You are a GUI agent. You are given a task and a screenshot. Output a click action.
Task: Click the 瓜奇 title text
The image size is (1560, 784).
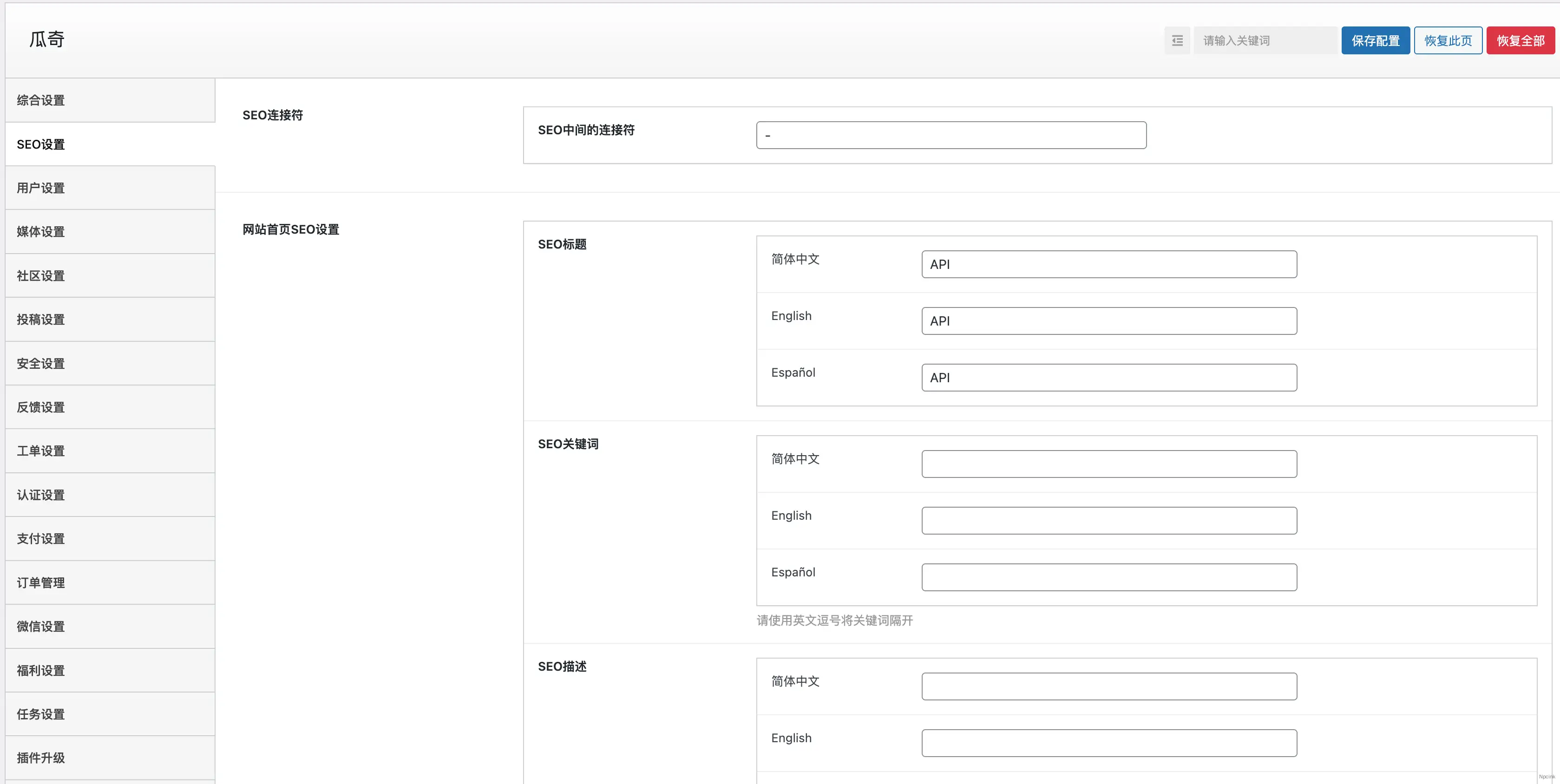[47, 39]
